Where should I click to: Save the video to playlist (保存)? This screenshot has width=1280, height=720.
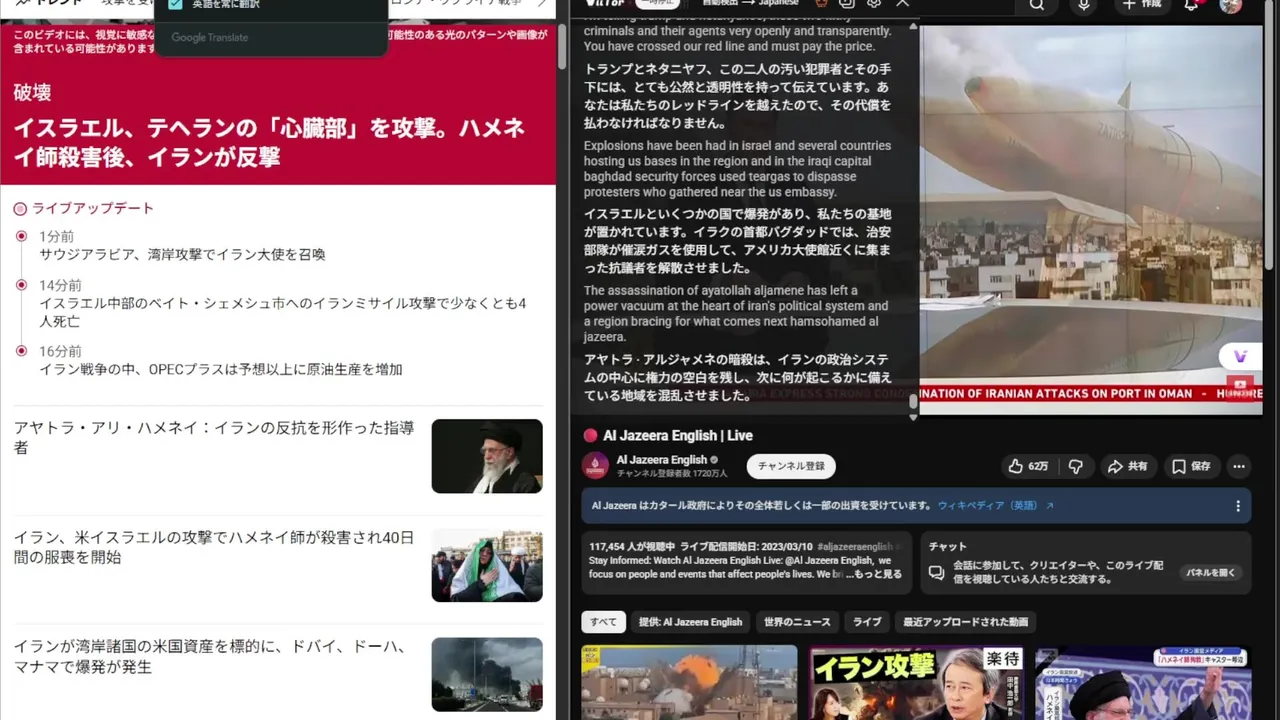point(1191,466)
